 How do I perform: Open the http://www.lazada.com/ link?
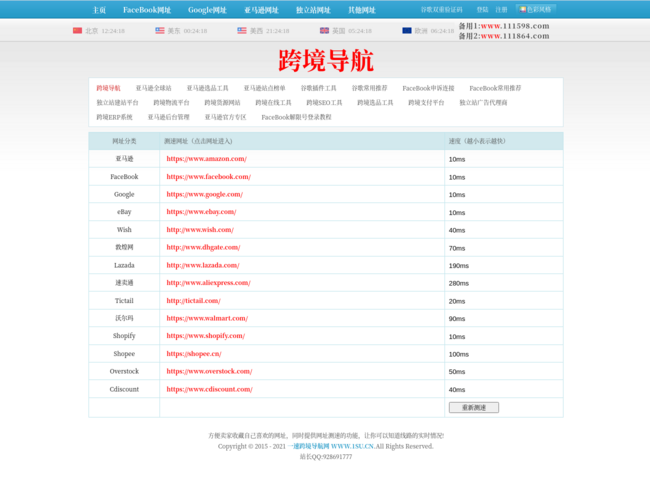pos(203,265)
